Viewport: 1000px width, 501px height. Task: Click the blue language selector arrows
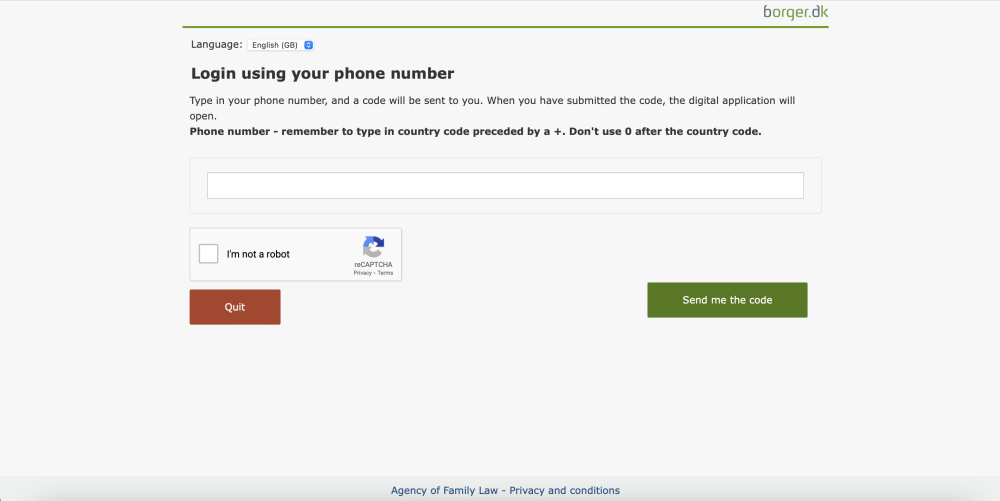click(x=309, y=45)
